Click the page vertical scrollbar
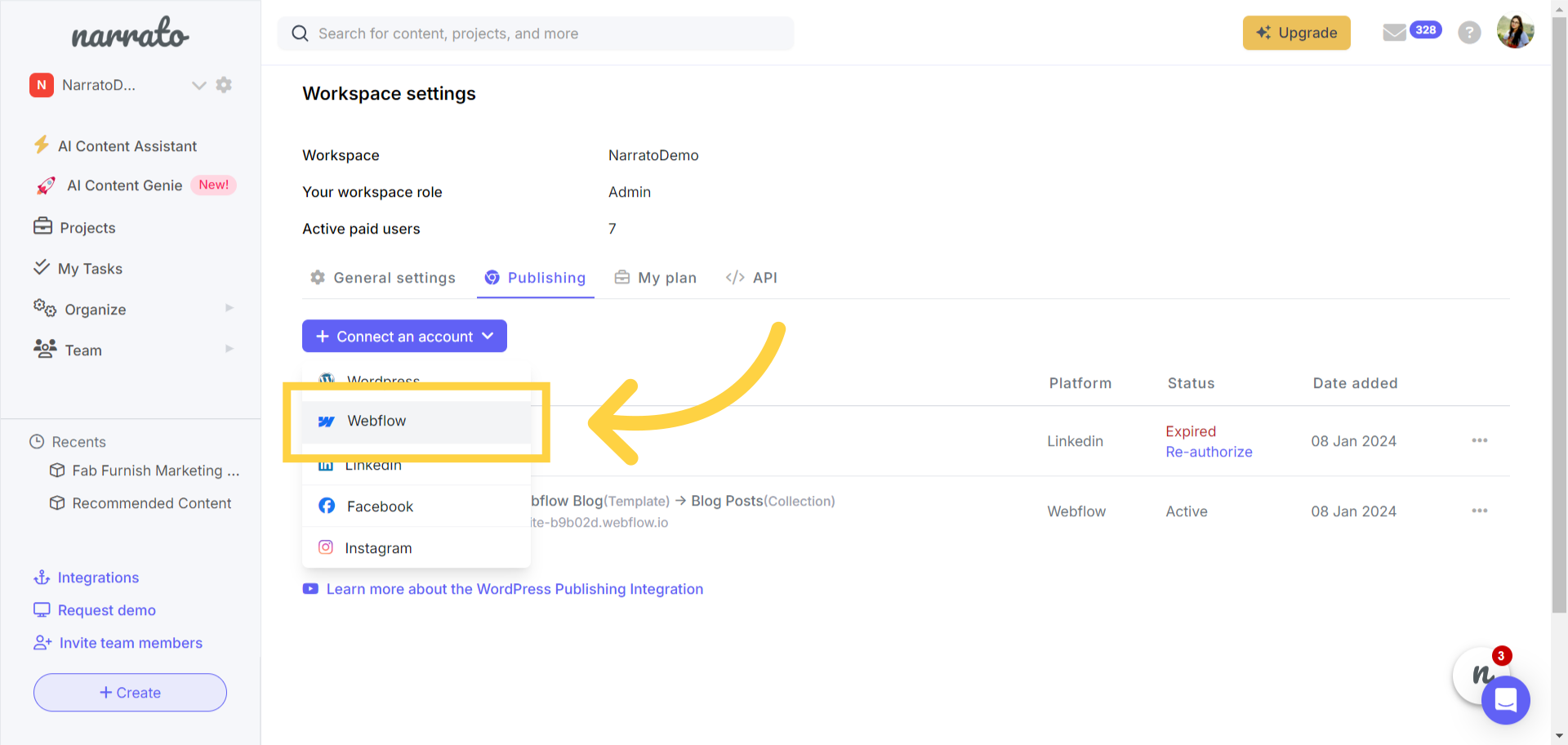 tap(1559, 315)
